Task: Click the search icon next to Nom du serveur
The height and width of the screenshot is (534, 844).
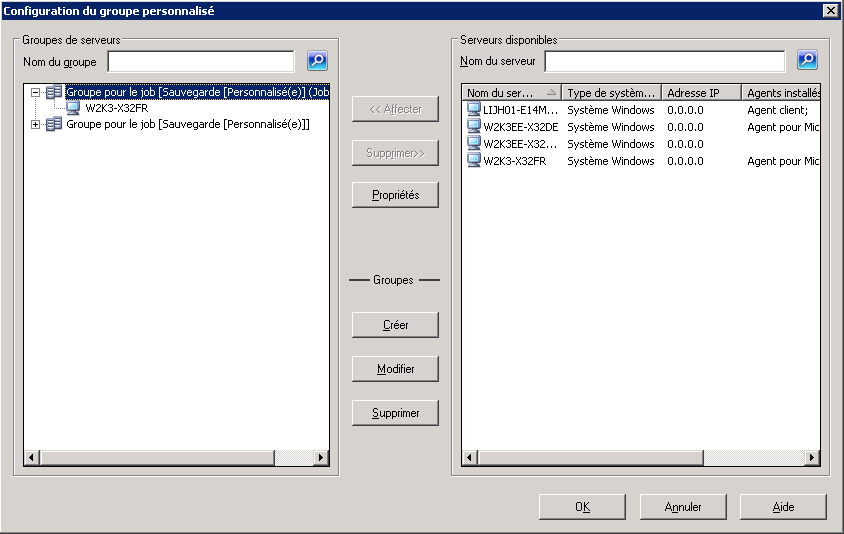Action: 807,60
